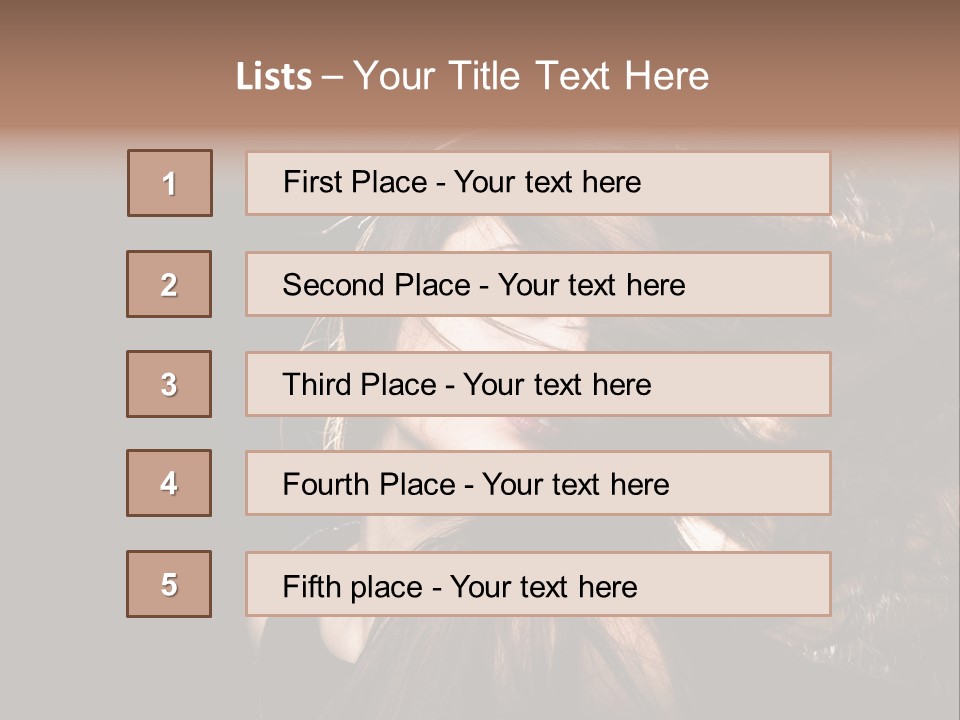Click the word Fifth in the list

click(x=311, y=586)
